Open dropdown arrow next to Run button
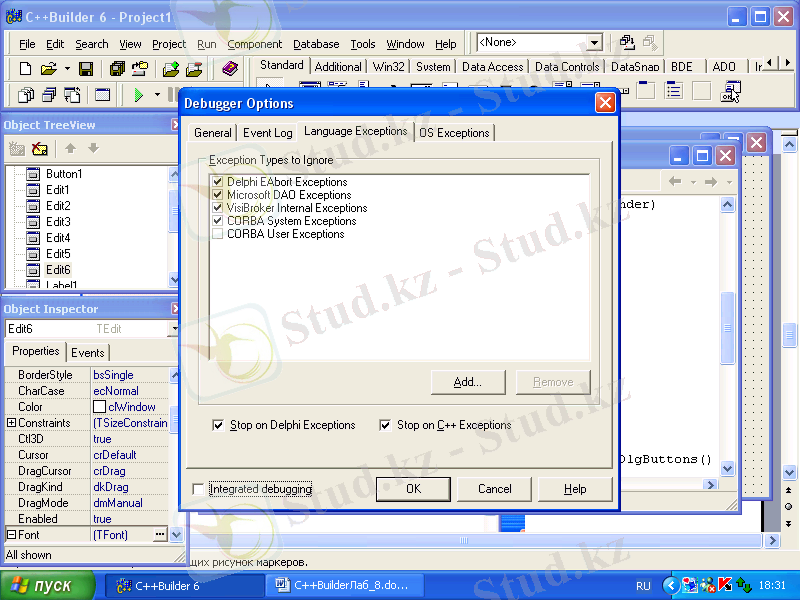 pos(157,95)
